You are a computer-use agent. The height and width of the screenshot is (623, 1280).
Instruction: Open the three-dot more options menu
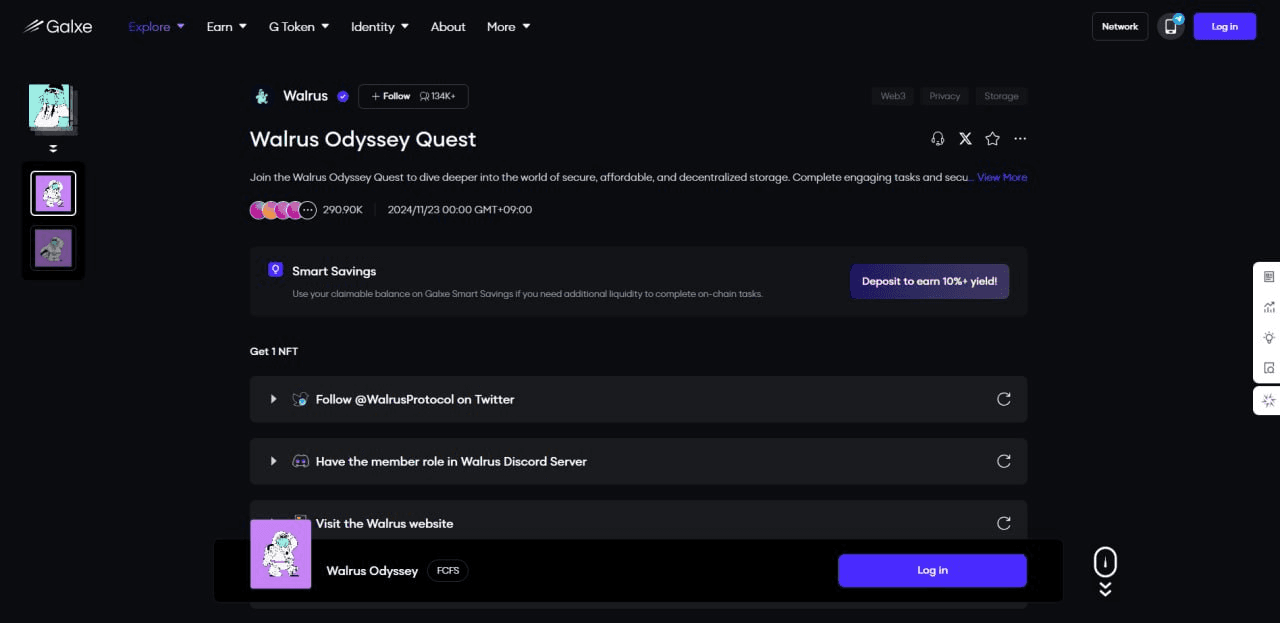tap(1020, 139)
